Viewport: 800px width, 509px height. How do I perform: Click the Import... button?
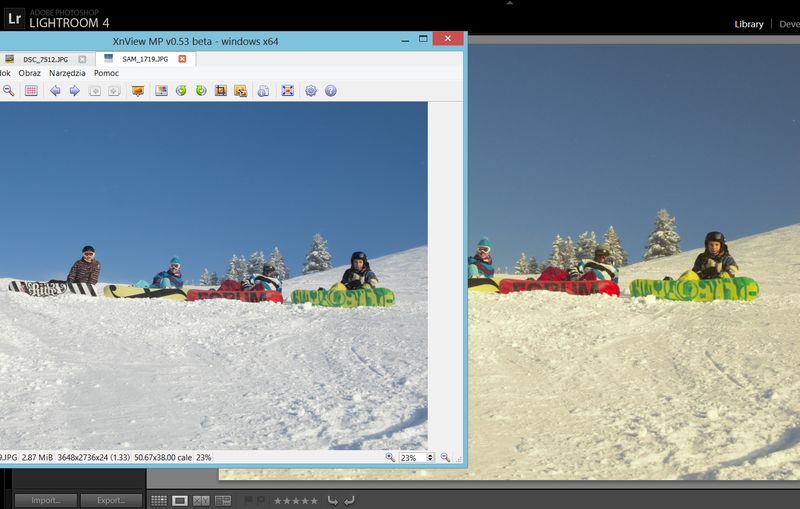pyautogui.click(x=46, y=500)
